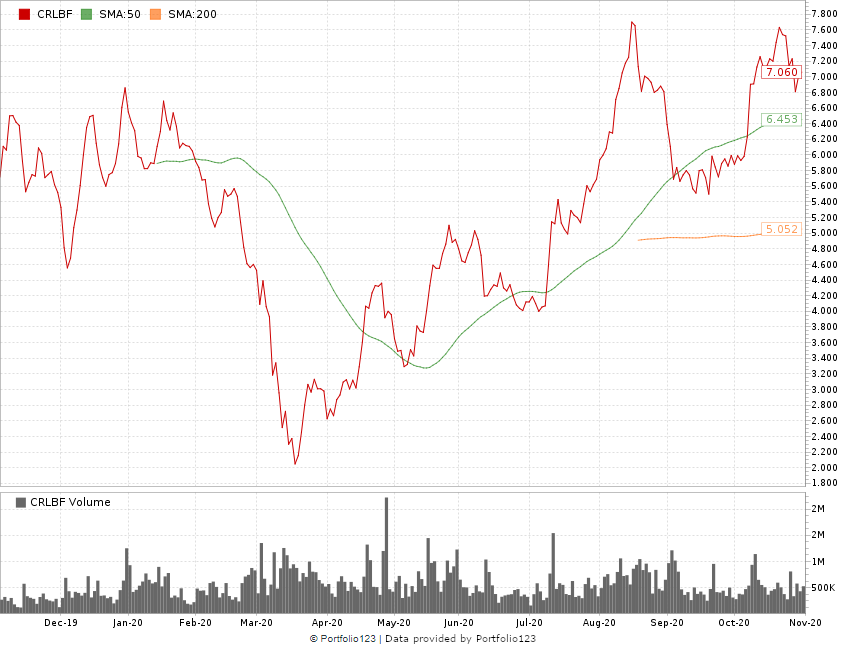The width and height of the screenshot is (845, 650).
Task: Click the green SMA:50 legend swatch
Action: coord(86,14)
